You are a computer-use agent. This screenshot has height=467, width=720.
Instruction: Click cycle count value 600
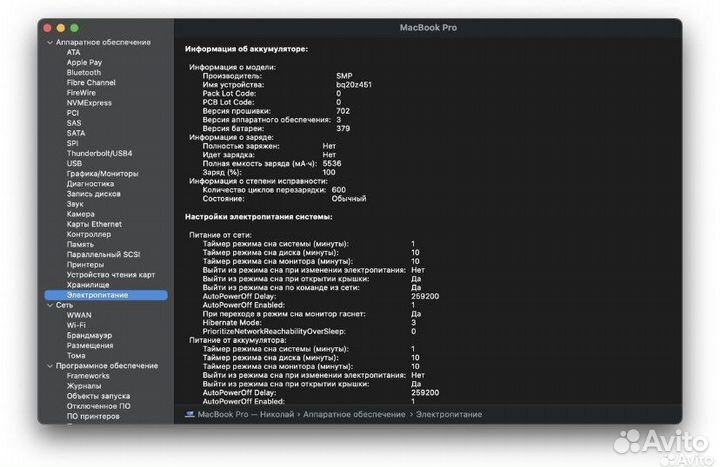tap(338, 190)
